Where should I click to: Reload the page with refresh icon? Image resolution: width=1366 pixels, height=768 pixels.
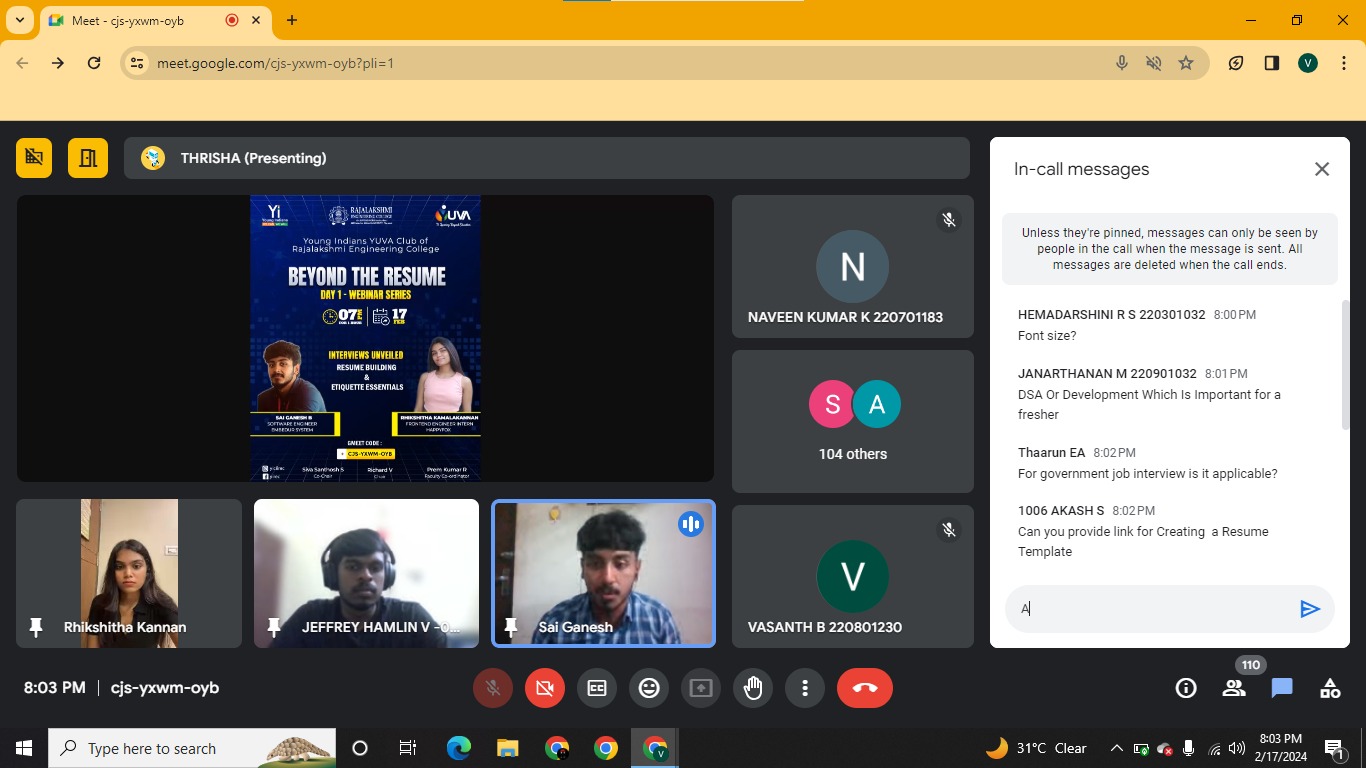(x=94, y=63)
